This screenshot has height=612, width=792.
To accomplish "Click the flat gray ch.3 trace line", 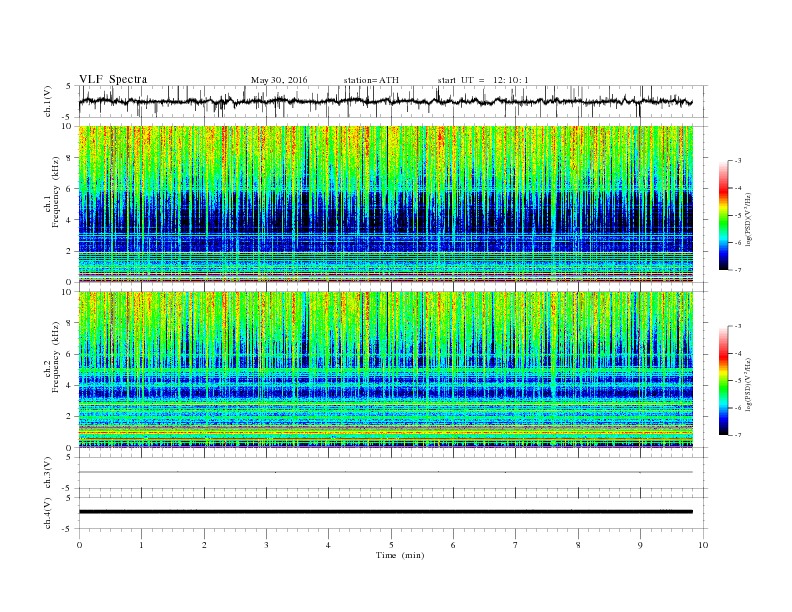I will coord(385,472).
